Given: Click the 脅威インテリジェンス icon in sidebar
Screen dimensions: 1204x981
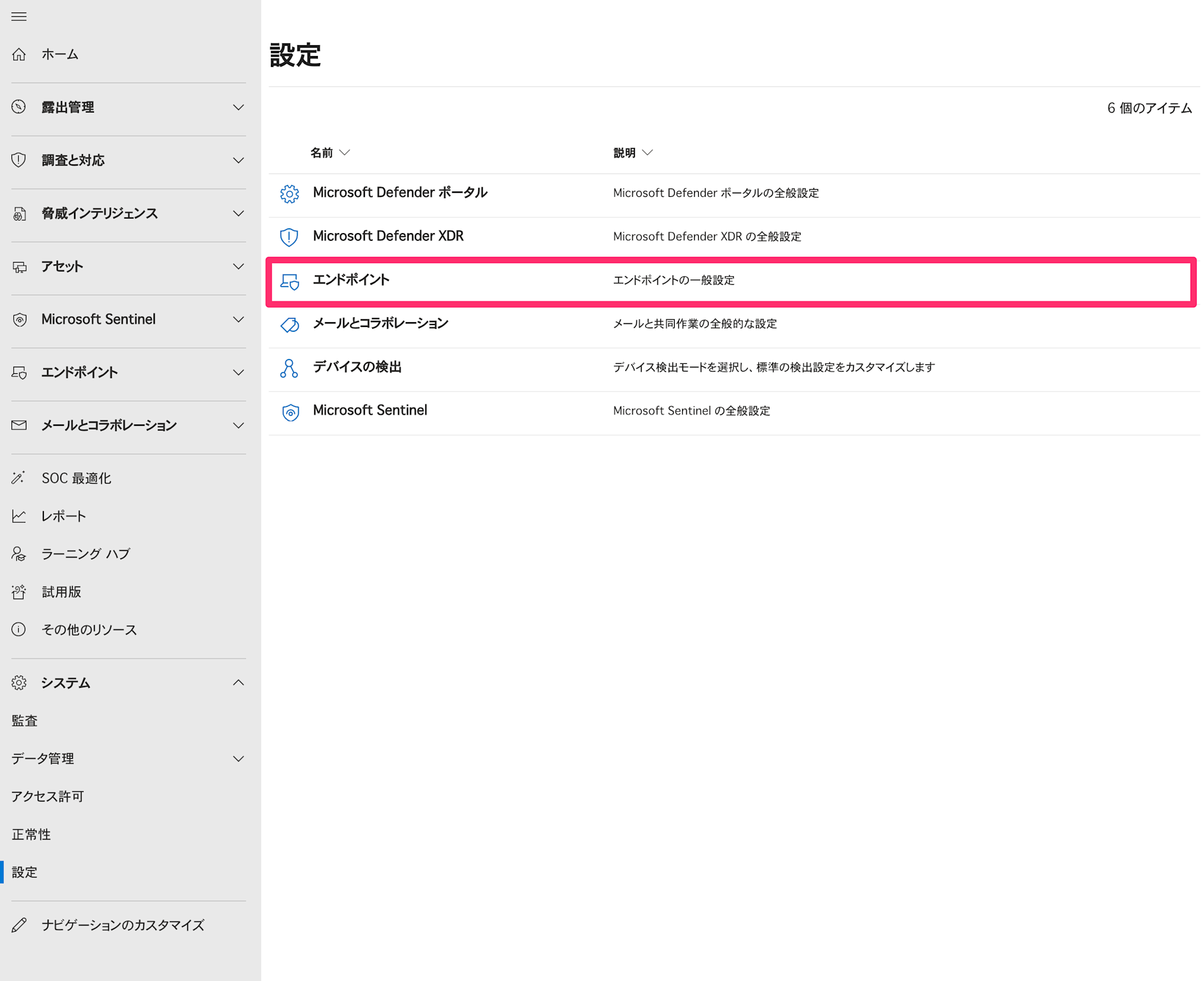Looking at the screenshot, I should click(x=19, y=213).
